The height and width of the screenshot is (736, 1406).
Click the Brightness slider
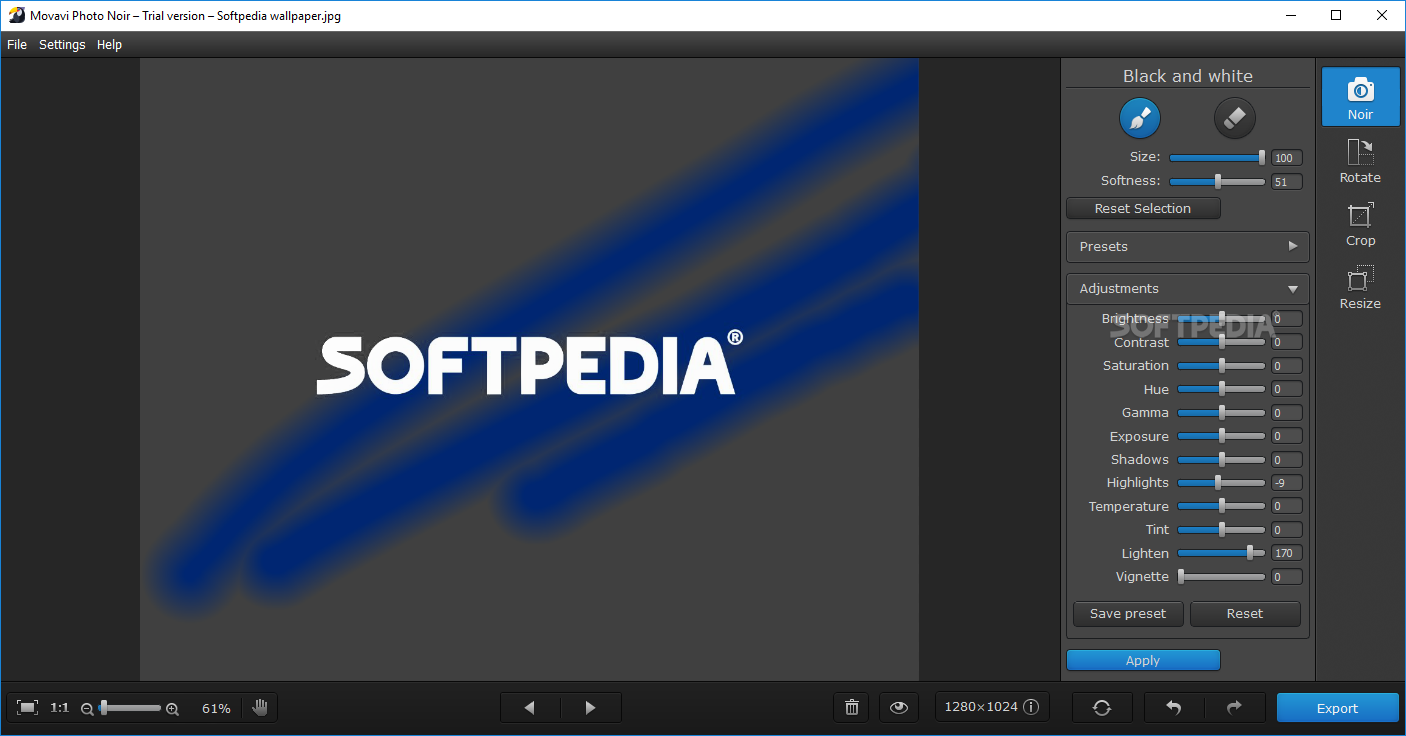(1221, 319)
